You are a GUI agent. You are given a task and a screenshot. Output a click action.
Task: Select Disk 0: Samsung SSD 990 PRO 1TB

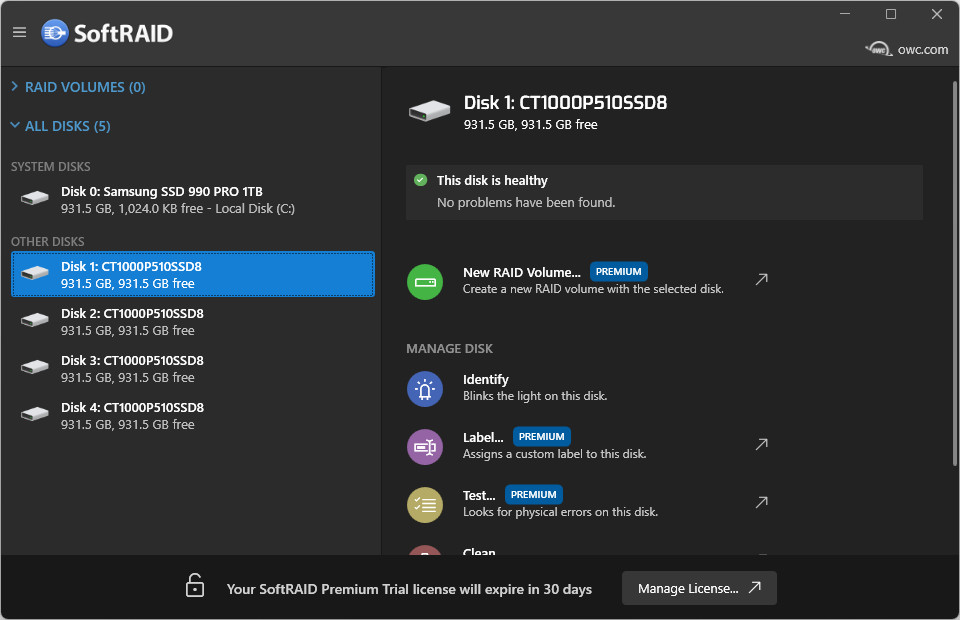[193, 200]
